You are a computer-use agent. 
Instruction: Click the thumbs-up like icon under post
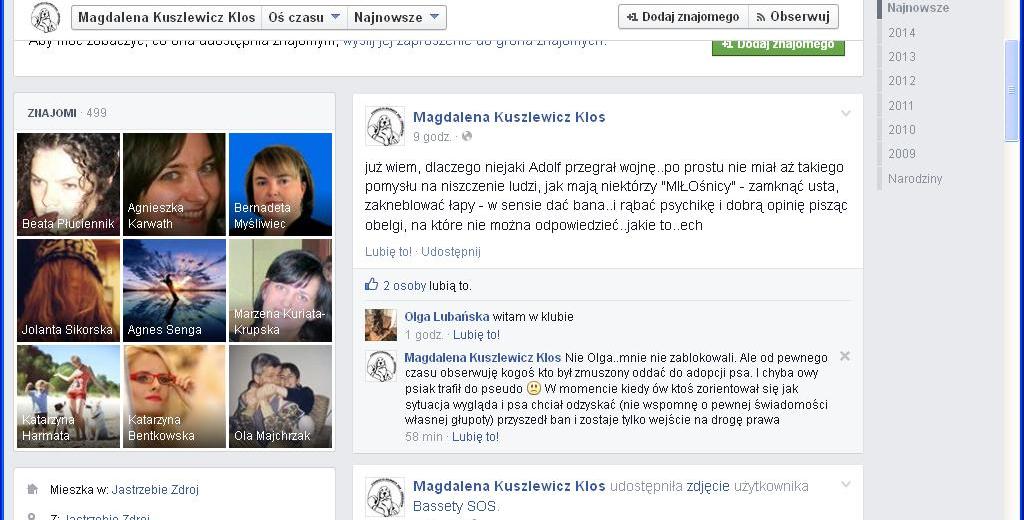[x=372, y=284]
